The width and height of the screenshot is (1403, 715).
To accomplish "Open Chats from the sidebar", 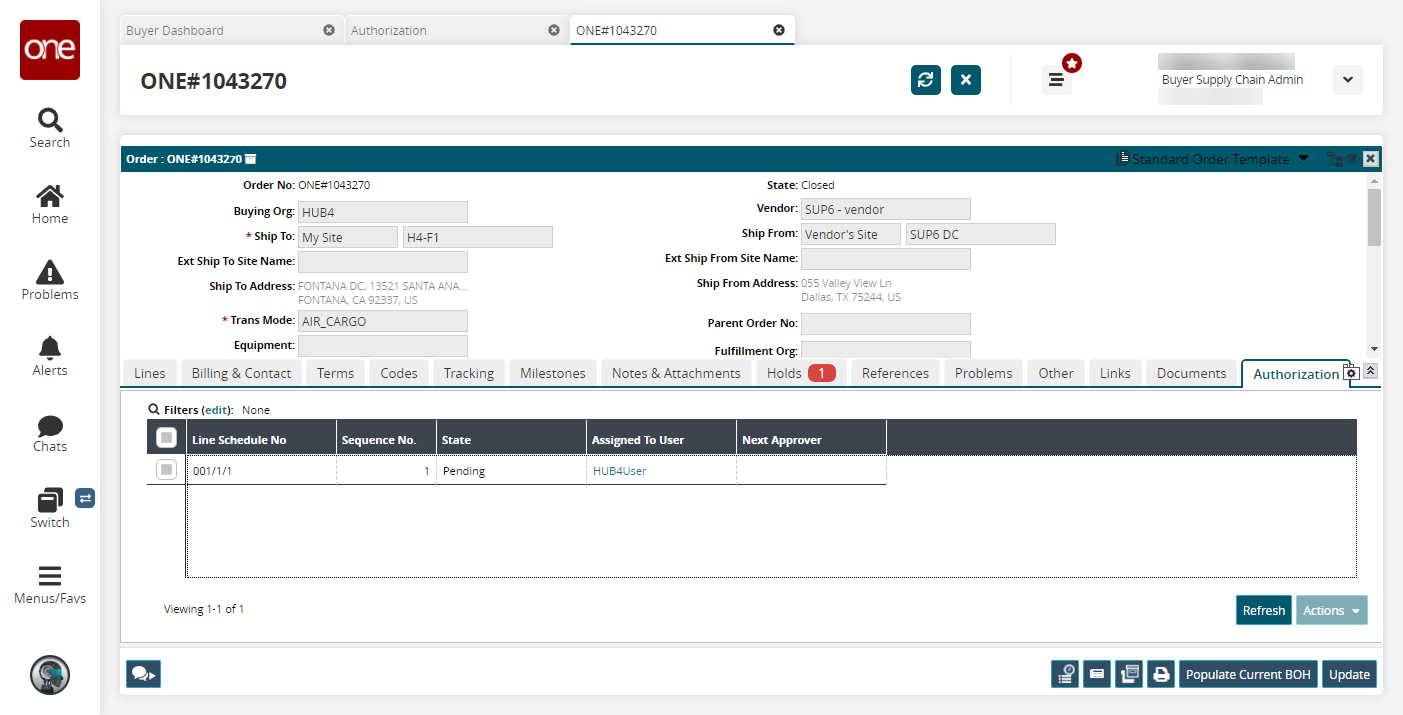I will [50, 432].
